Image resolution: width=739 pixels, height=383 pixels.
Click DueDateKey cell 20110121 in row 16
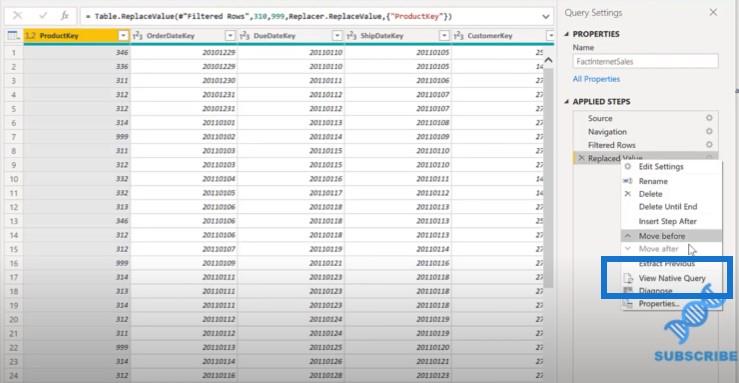pyautogui.click(x=291, y=263)
